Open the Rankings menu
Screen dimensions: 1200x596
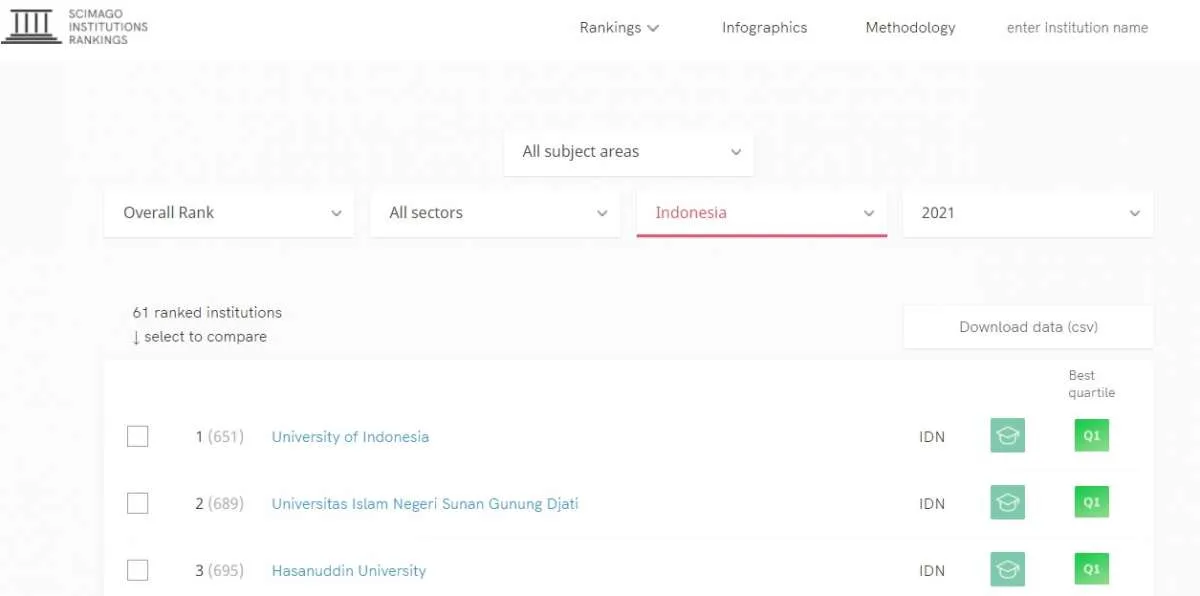click(619, 28)
